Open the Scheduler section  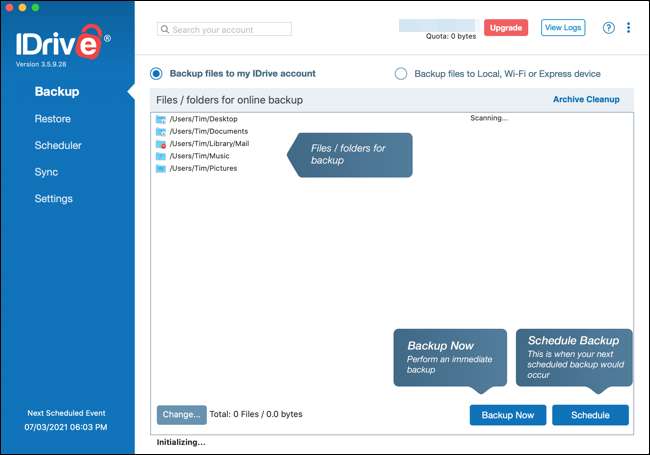tap(58, 145)
